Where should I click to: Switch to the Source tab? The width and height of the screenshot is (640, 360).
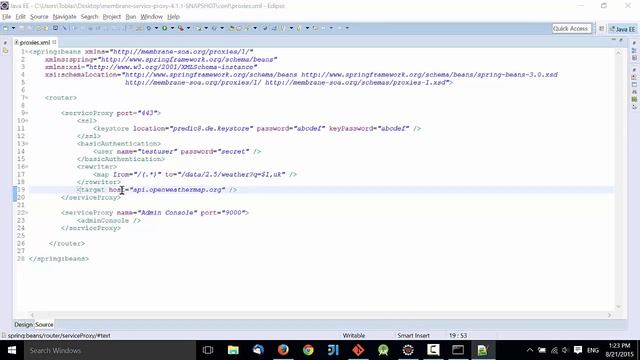[44, 324]
